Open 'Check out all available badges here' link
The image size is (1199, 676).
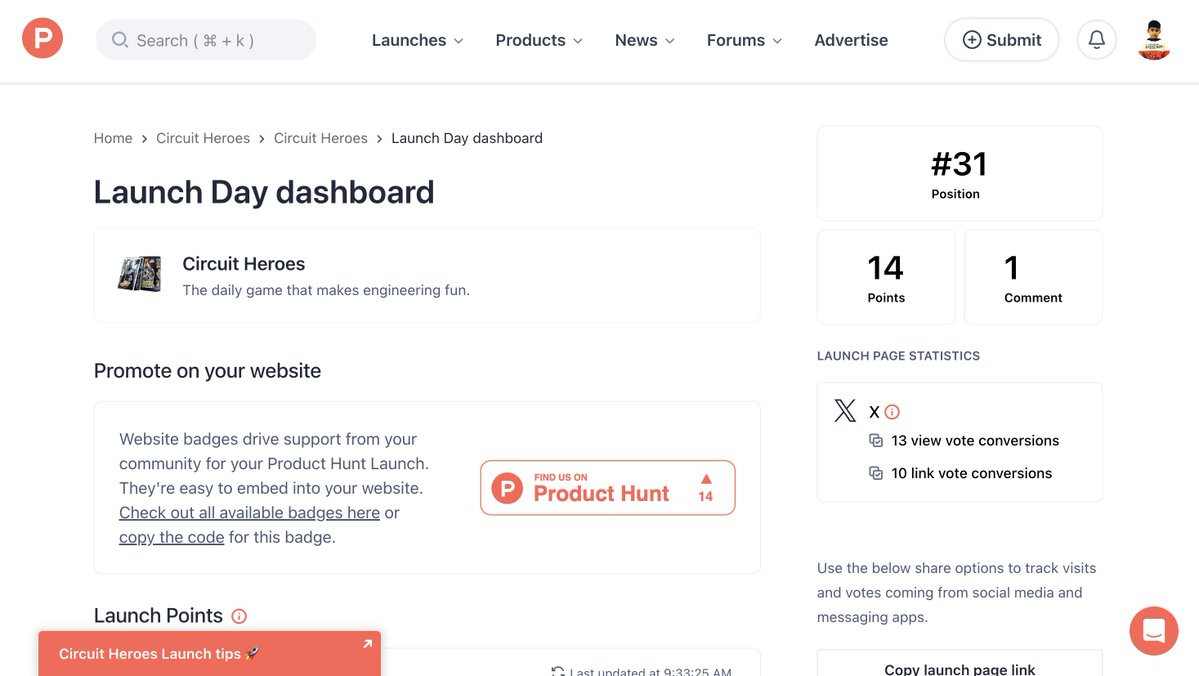point(249,512)
